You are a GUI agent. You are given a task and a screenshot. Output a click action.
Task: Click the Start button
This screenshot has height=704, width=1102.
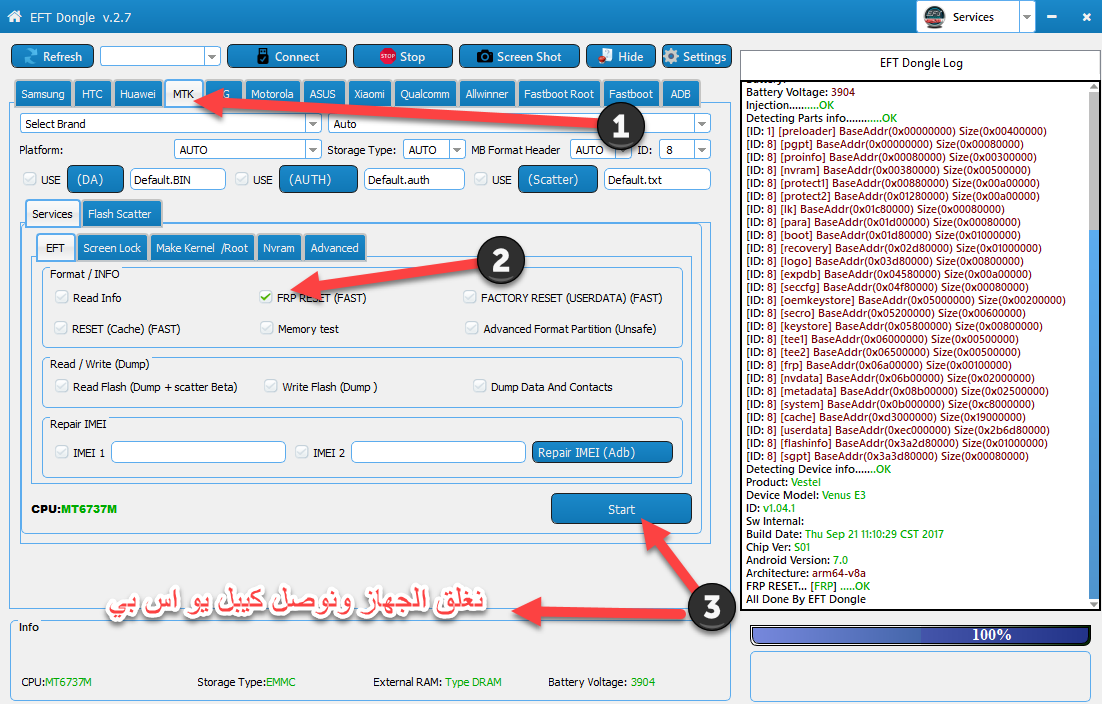tap(621, 509)
